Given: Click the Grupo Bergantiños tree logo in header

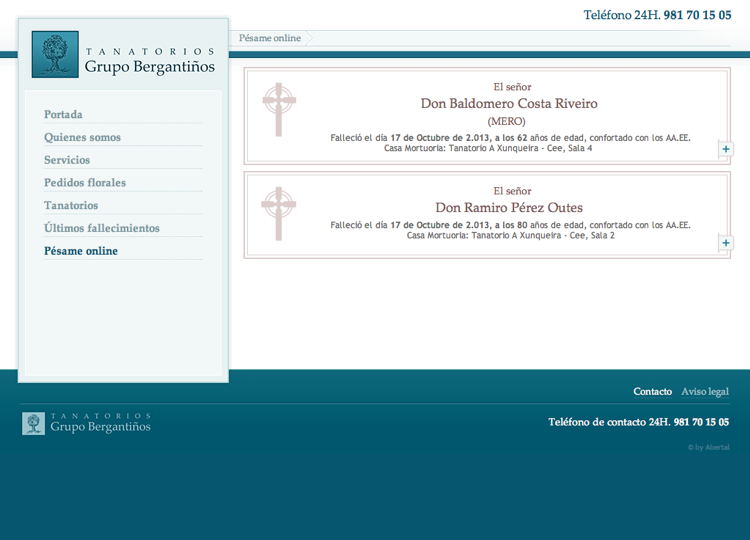Looking at the screenshot, I should [x=55, y=54].
